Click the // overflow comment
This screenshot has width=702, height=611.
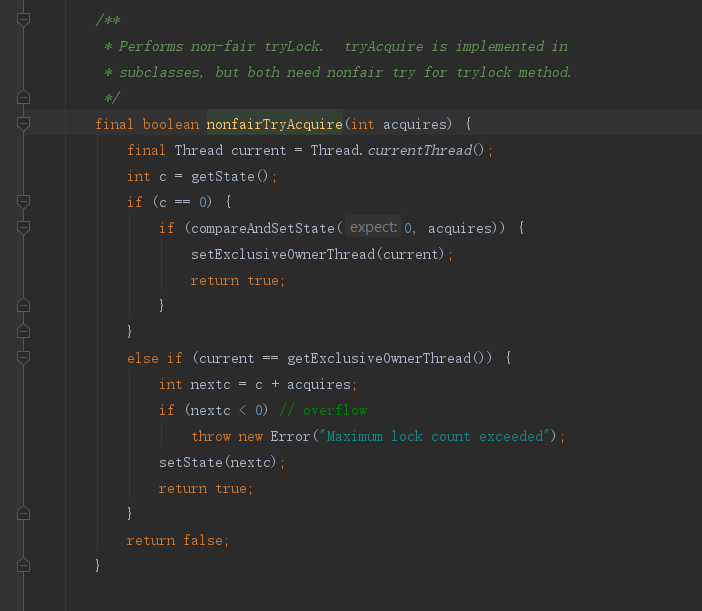coord(323,410)
